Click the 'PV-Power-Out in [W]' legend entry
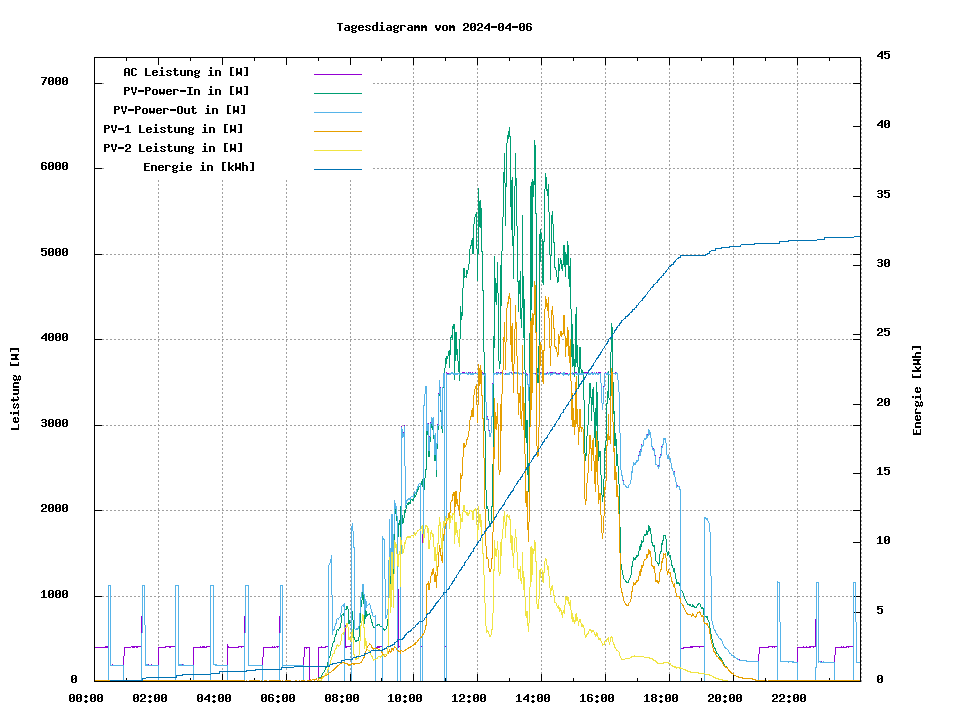This screenshot has width=960, height=720. [180, 110]
